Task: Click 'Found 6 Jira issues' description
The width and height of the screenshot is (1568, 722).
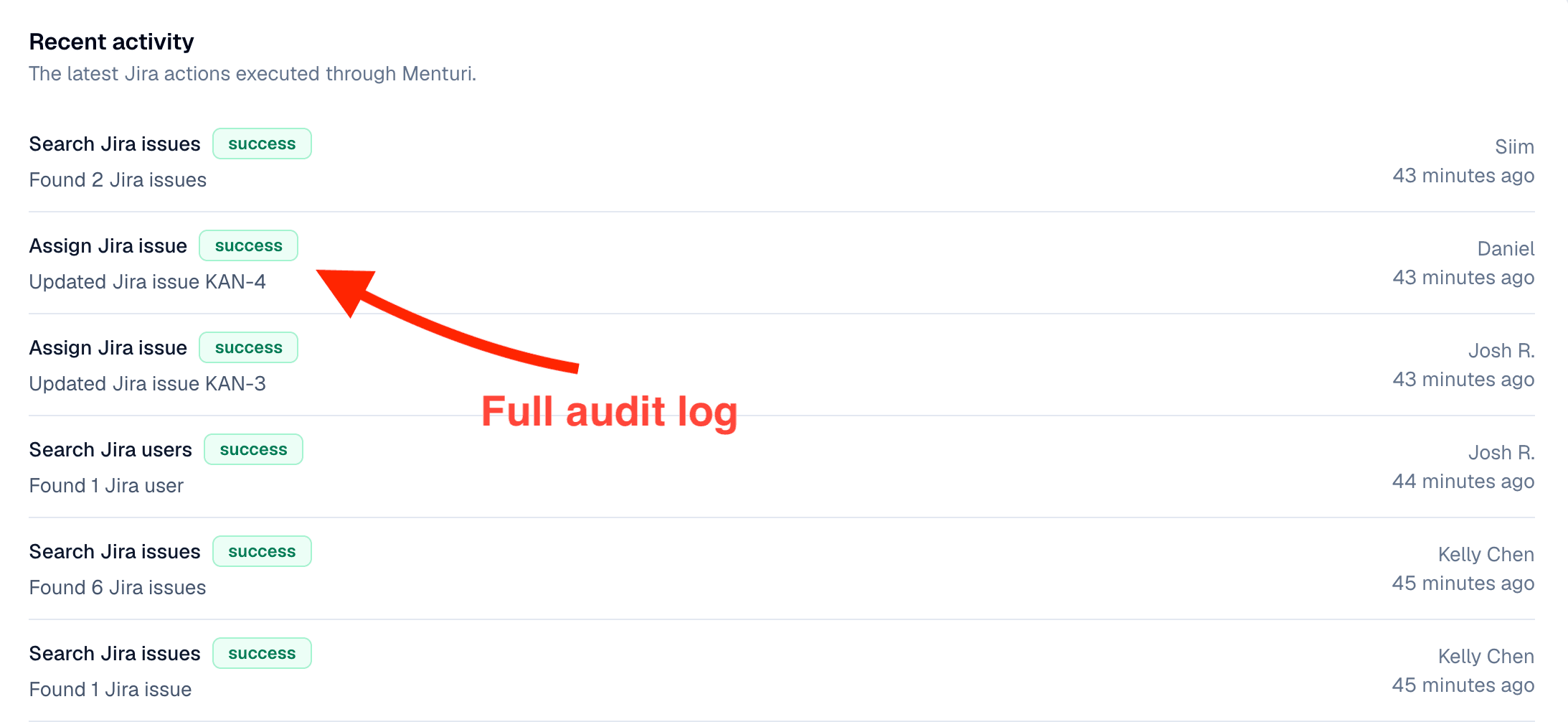Action: [x=118, y=587]
